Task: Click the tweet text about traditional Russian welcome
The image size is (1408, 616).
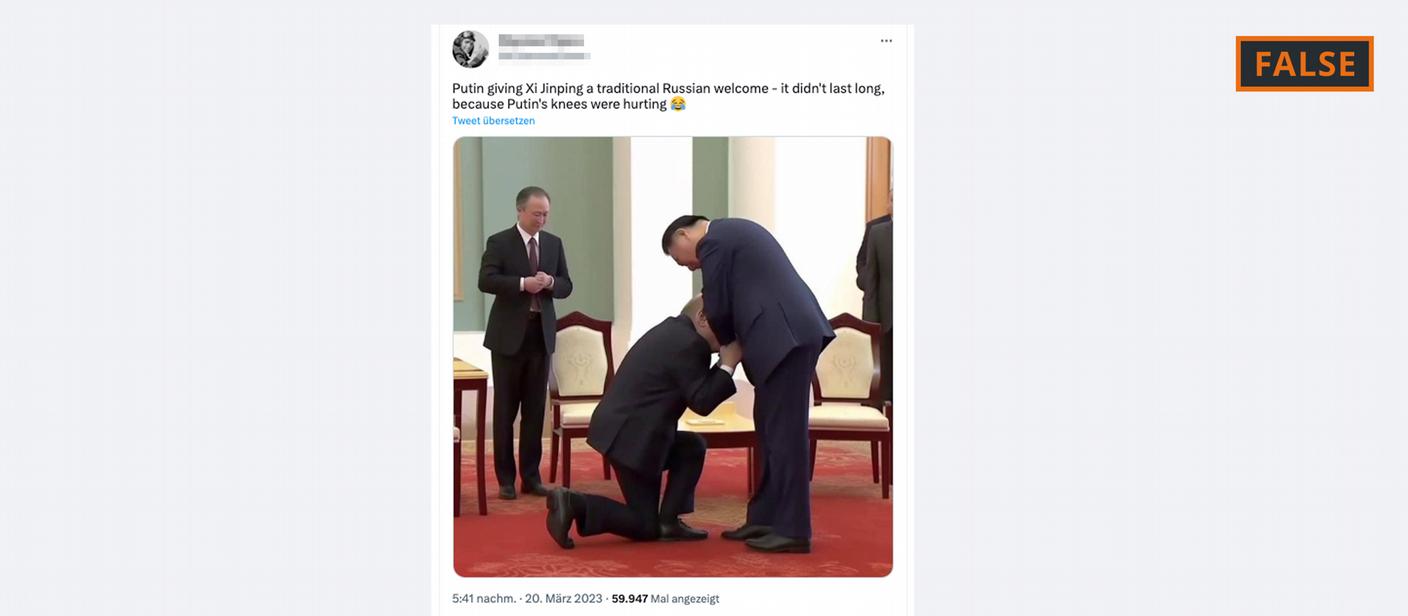Action: tap(668, 96)
